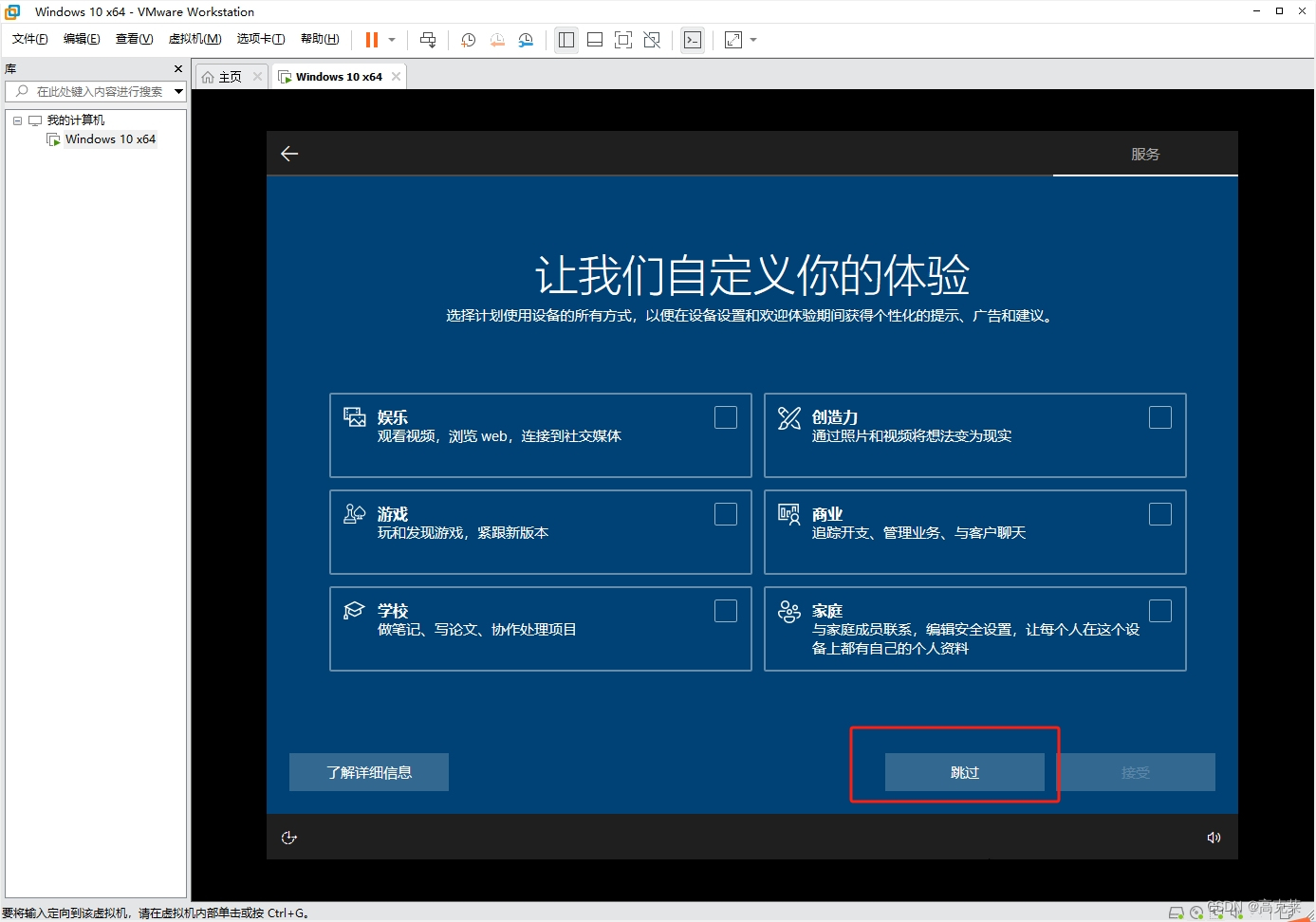This screenshot has width=1316, height=922.
Task: Click the volume speaker icon in setup
Action: click(1214, 838)
